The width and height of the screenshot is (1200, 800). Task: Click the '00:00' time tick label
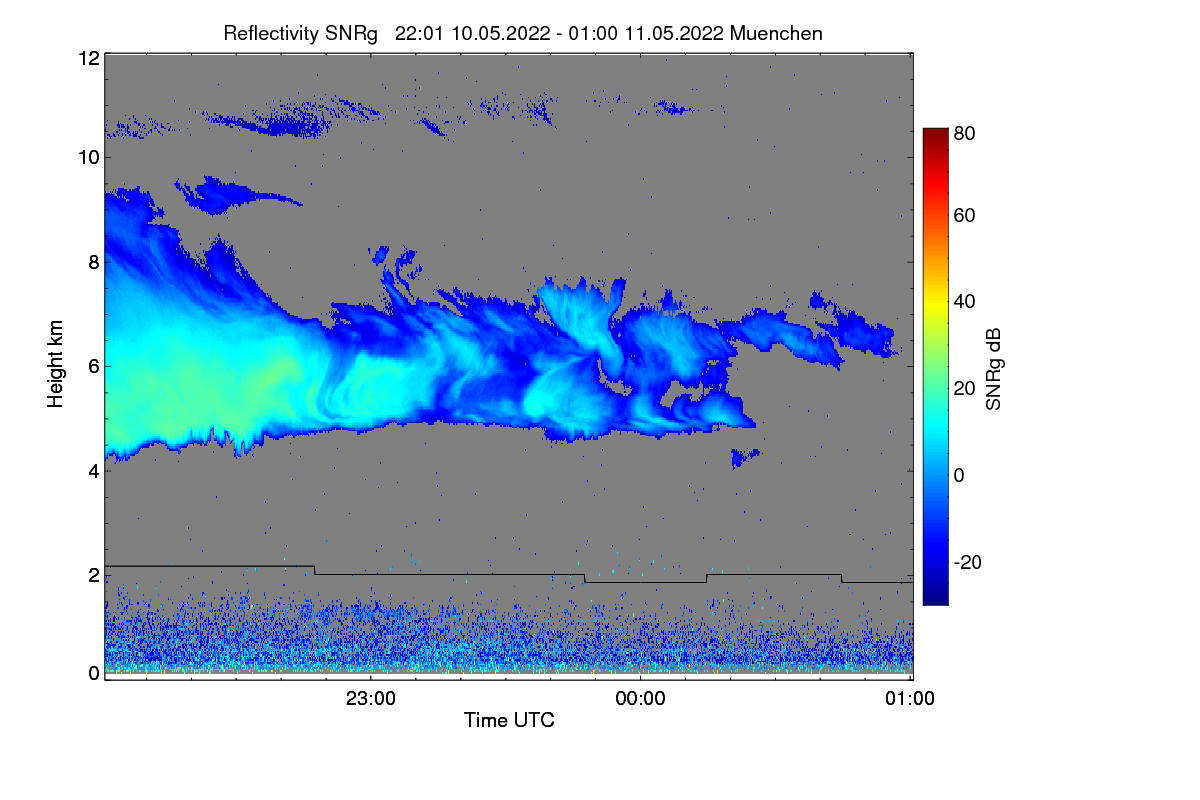click(x=640, y=699)
